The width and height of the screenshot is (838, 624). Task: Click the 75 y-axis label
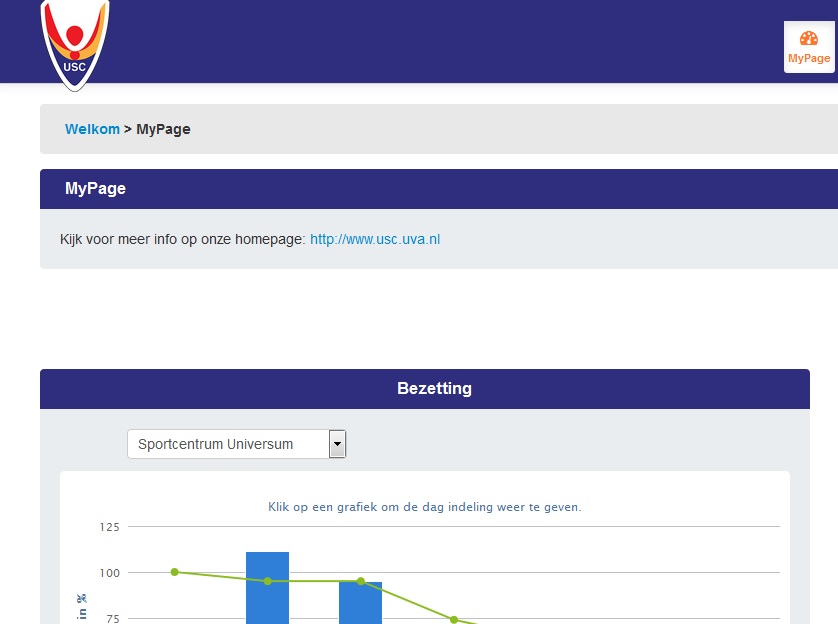point(112,619)
